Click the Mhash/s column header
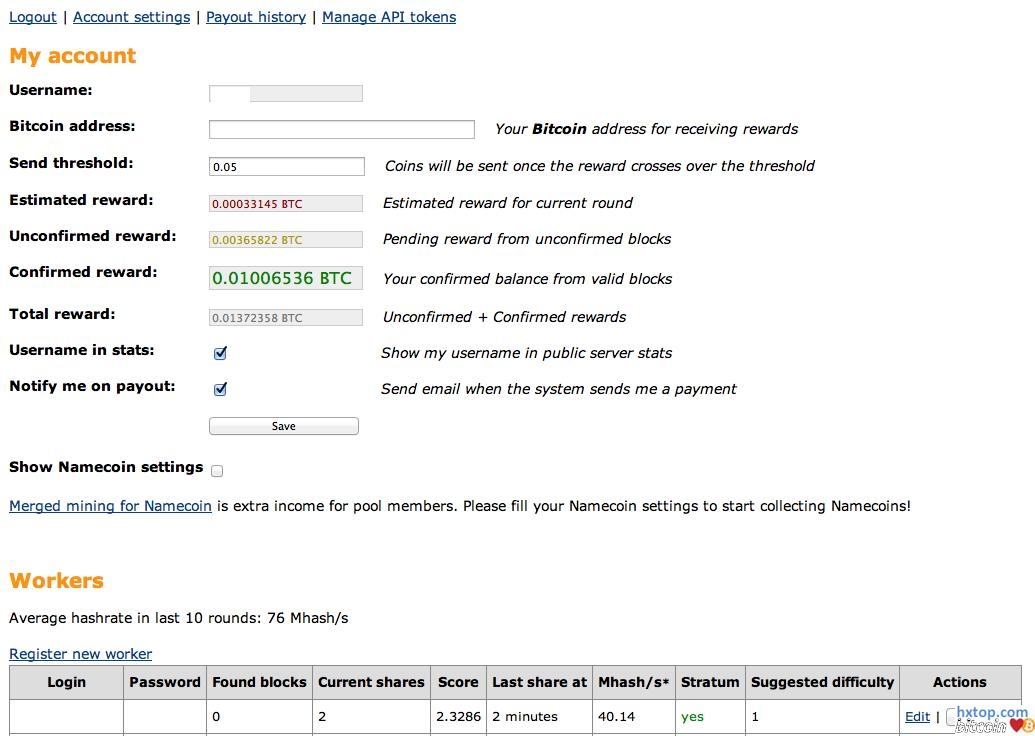 coord(632,682)
